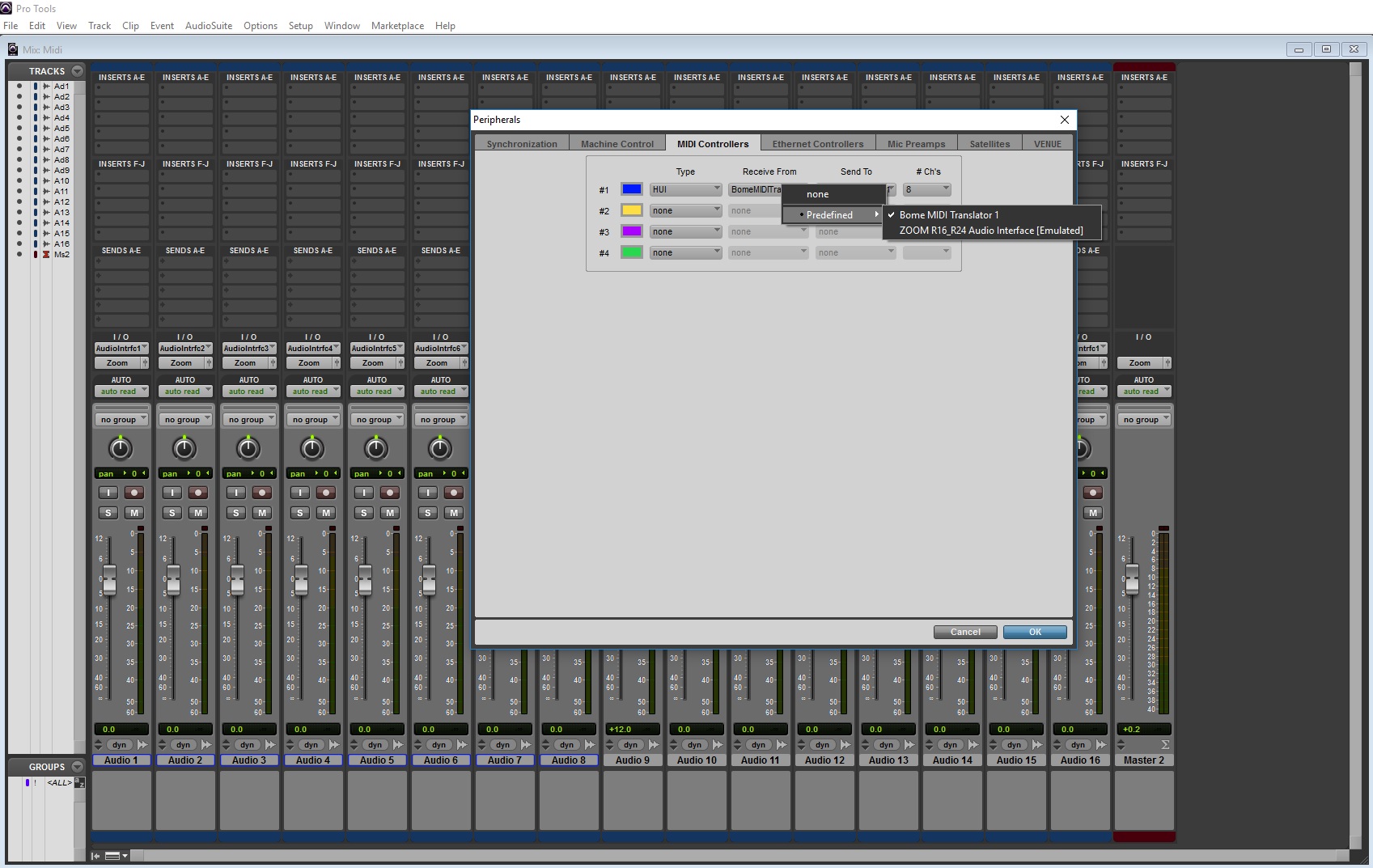Viewport: 1373px width, 868px height.
Task: Collapse the side list with arrow icon
Action: [x=95, y=856]
